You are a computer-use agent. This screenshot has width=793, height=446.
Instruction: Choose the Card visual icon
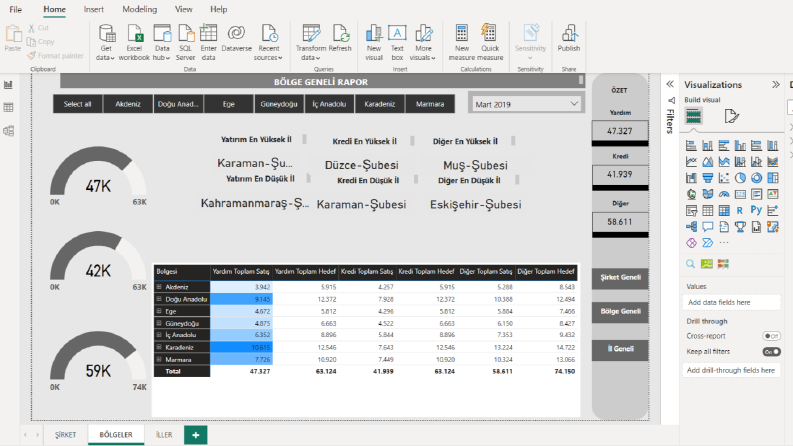(x=740, y=194)
